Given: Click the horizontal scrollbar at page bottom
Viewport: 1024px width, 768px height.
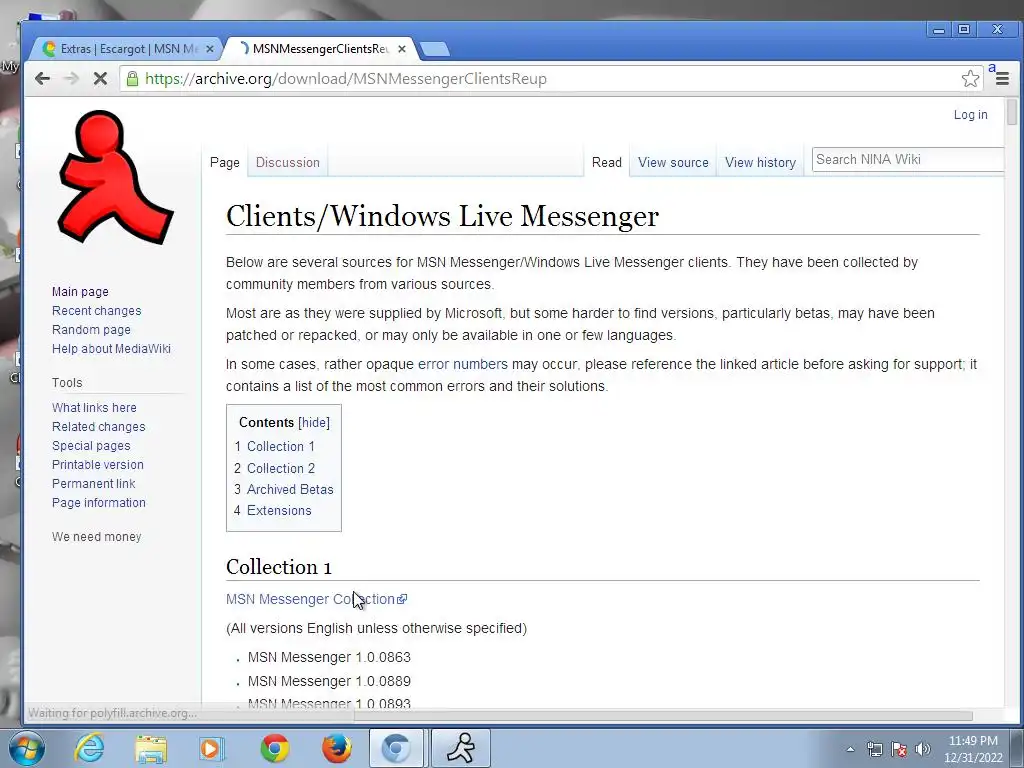Looking at the screenshot, I should [x=663, y=716].
